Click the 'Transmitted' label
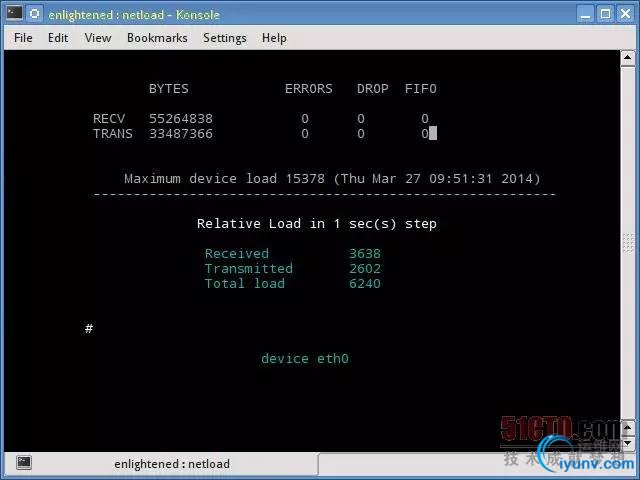The height and width of the screenshot is (480, 640). 249,269
